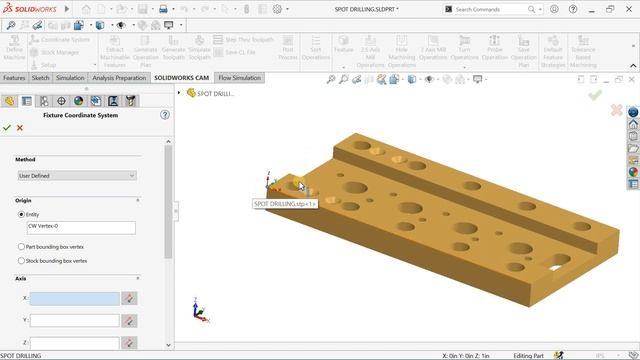The height and width of the screenshot is (360, 640).
Task: Open File Explorer folder icon in task pane
Action: pyautogui.click(x=633, y=148)
